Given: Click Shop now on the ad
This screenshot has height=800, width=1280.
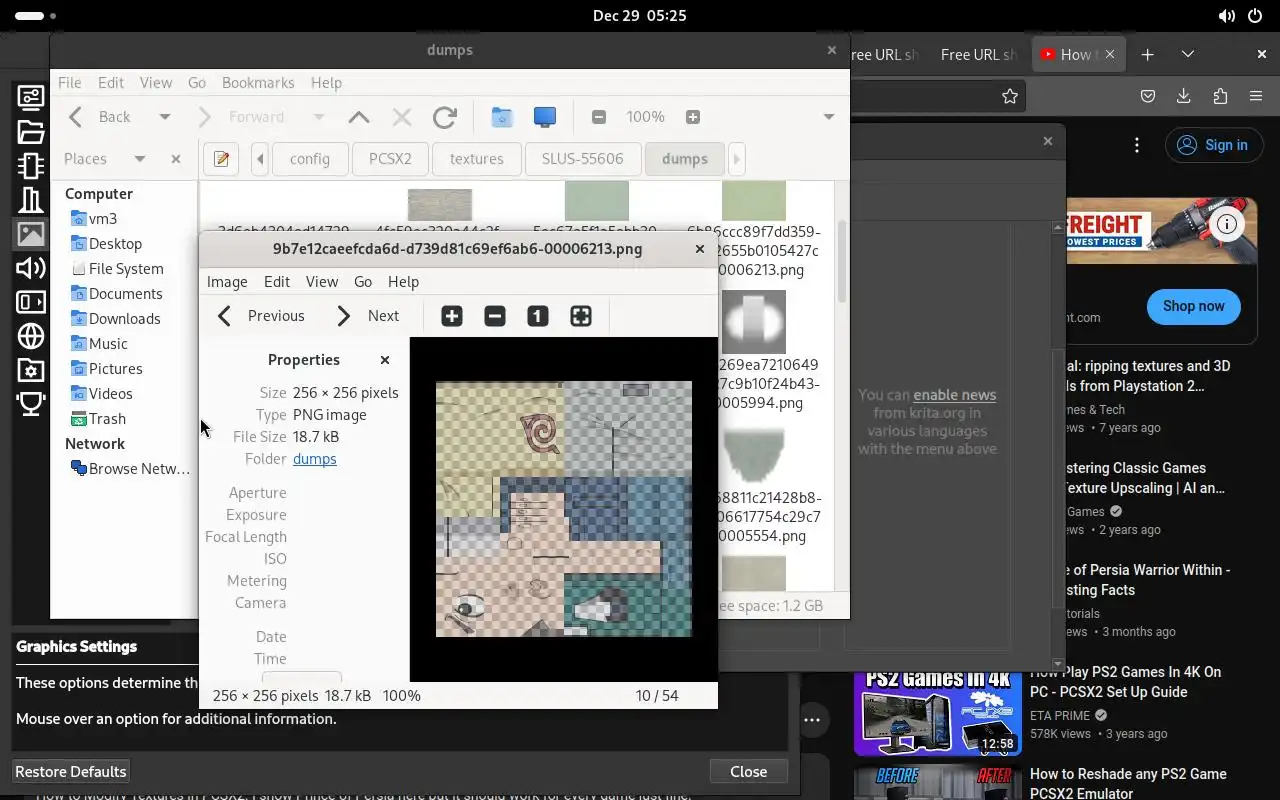Looking at the screenshot, I should tap(1193, 306).
